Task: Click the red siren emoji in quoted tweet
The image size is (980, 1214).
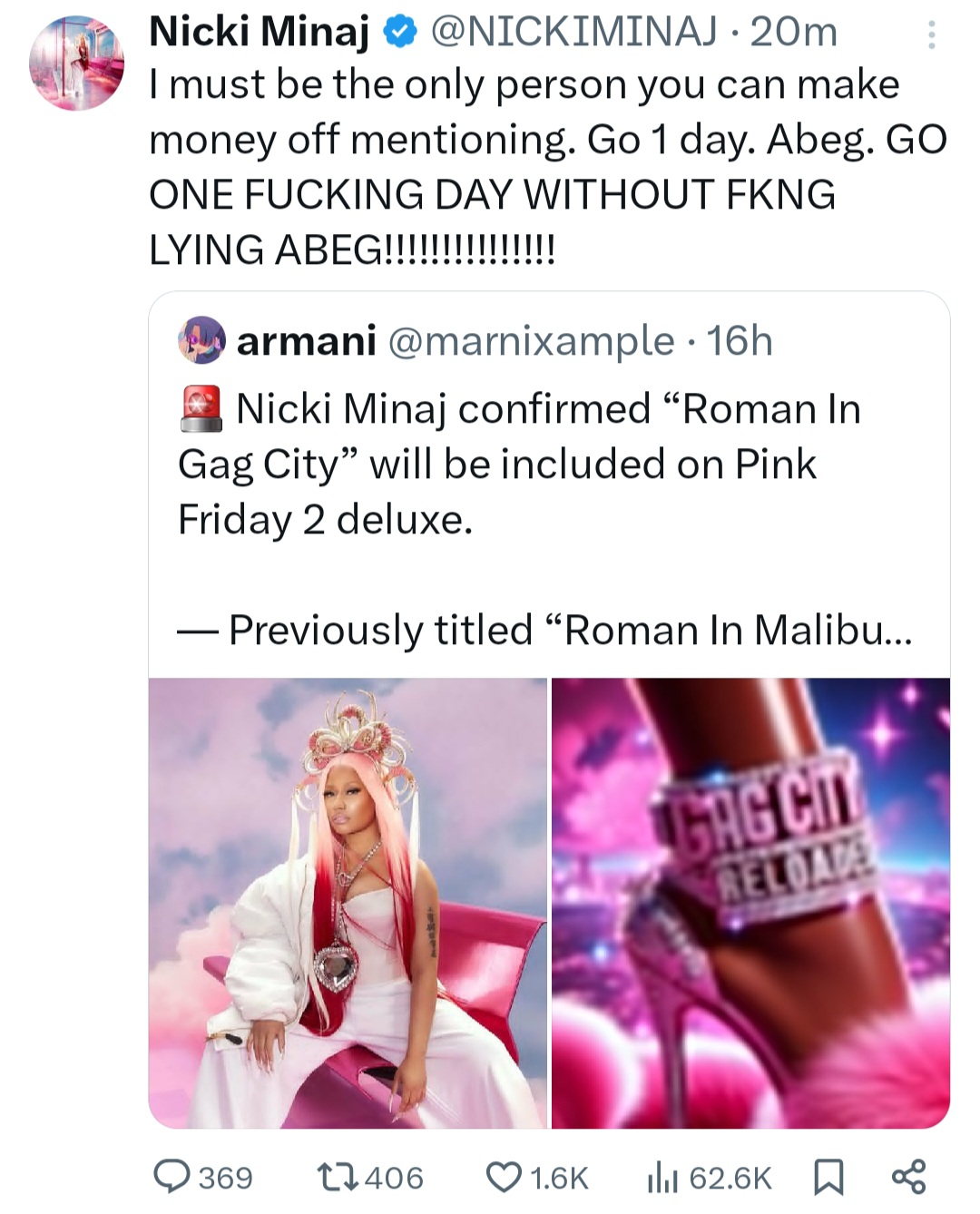Action: tap(201, 407)
